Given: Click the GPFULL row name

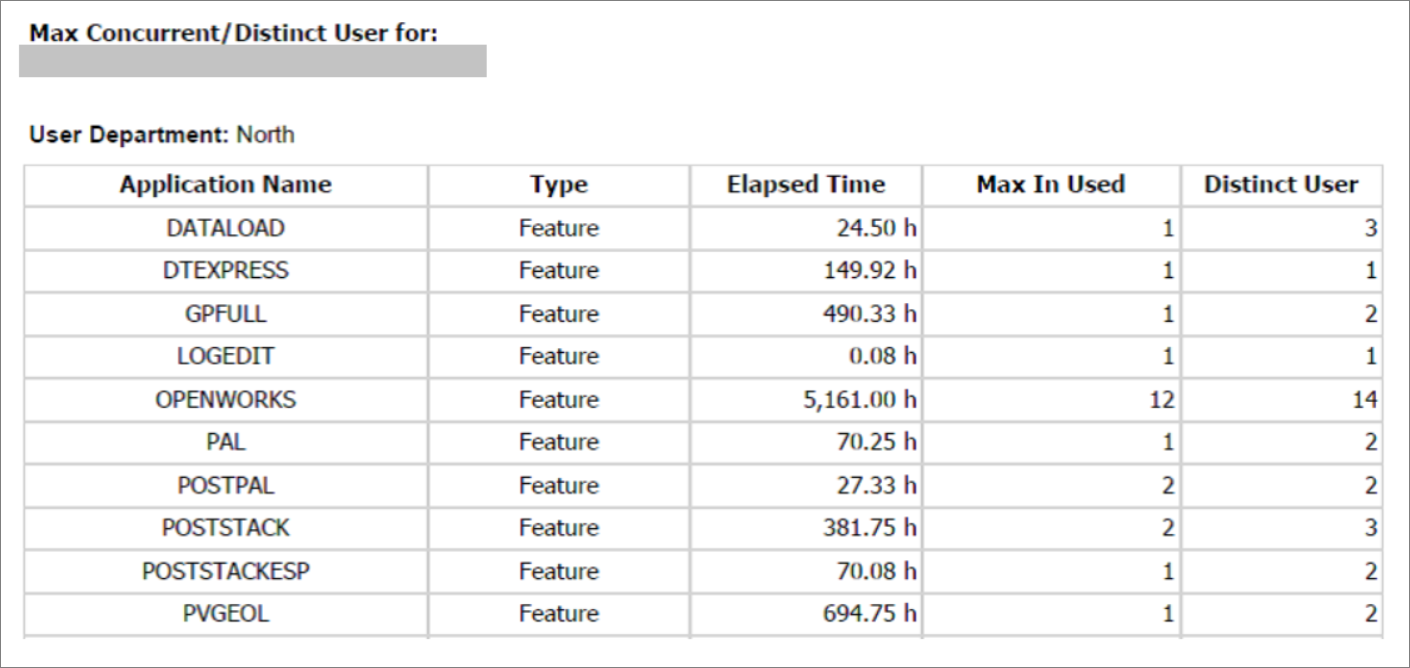Looking at the screenshot, I should (225, 314).
